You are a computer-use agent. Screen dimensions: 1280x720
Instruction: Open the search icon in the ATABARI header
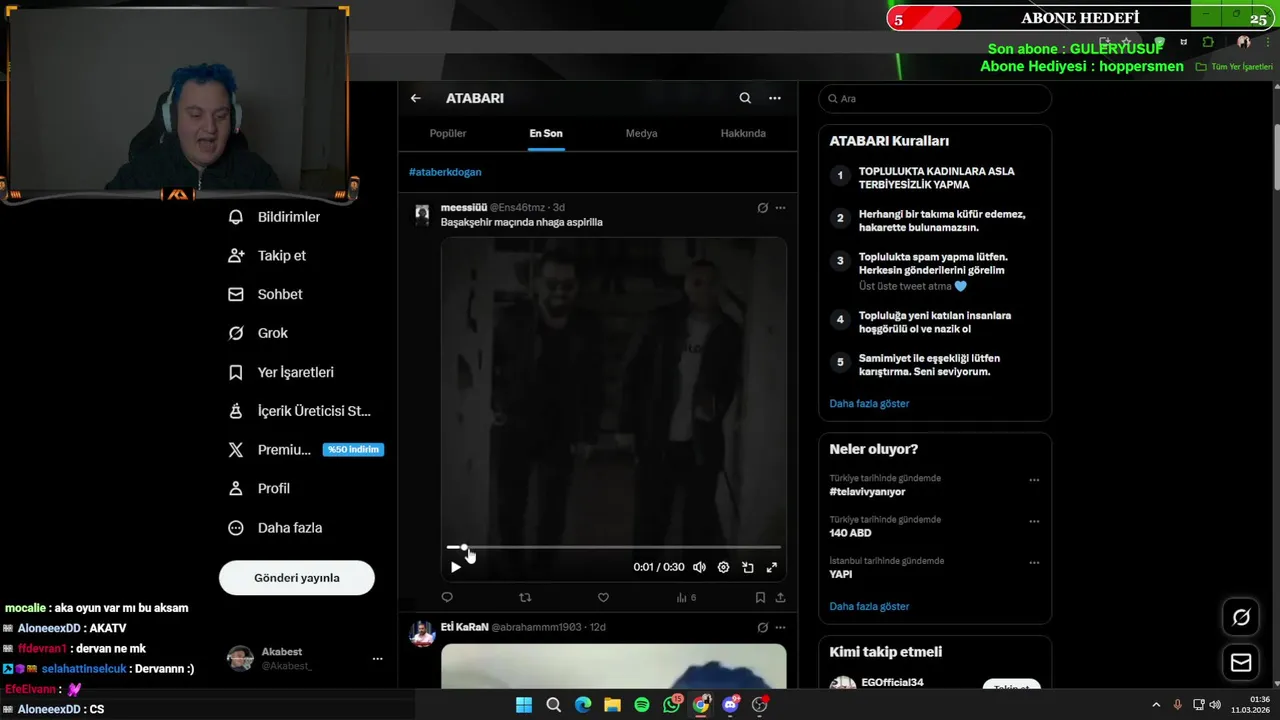click(x=745, y=98)
